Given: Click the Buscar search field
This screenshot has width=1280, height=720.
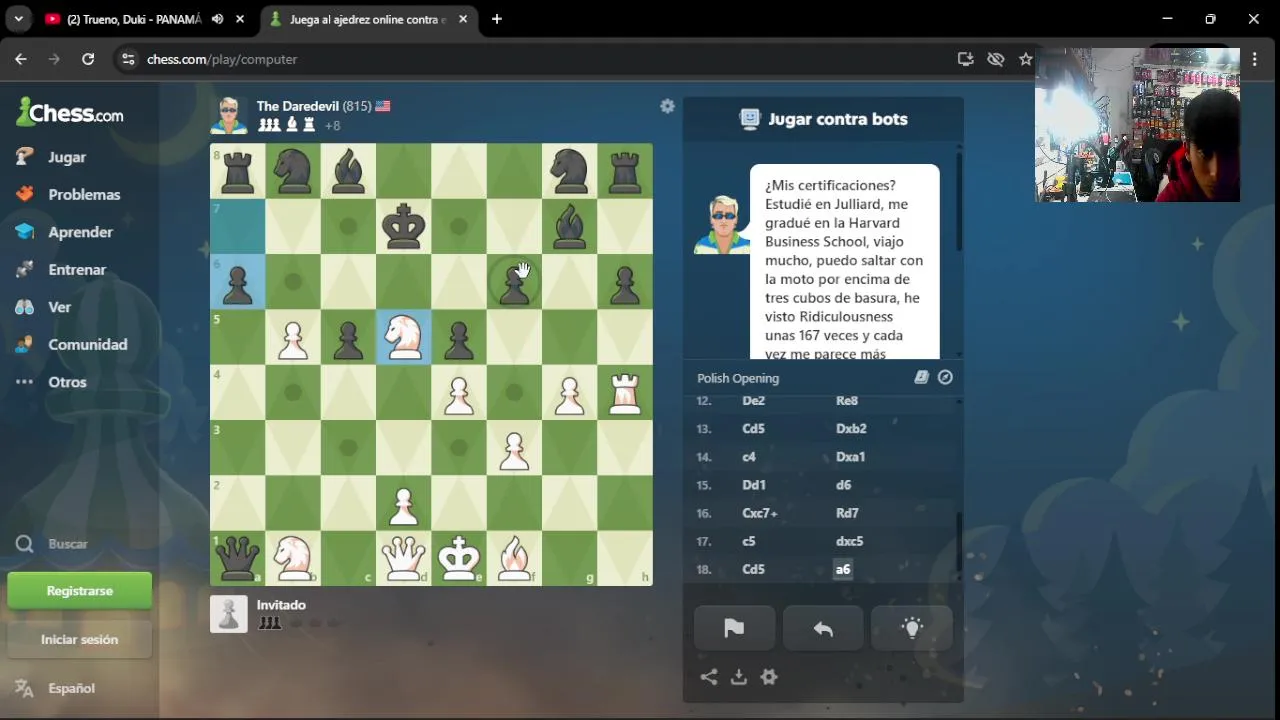Looking at the screenshot, I should pyautogui.click(x=79, y=544).
